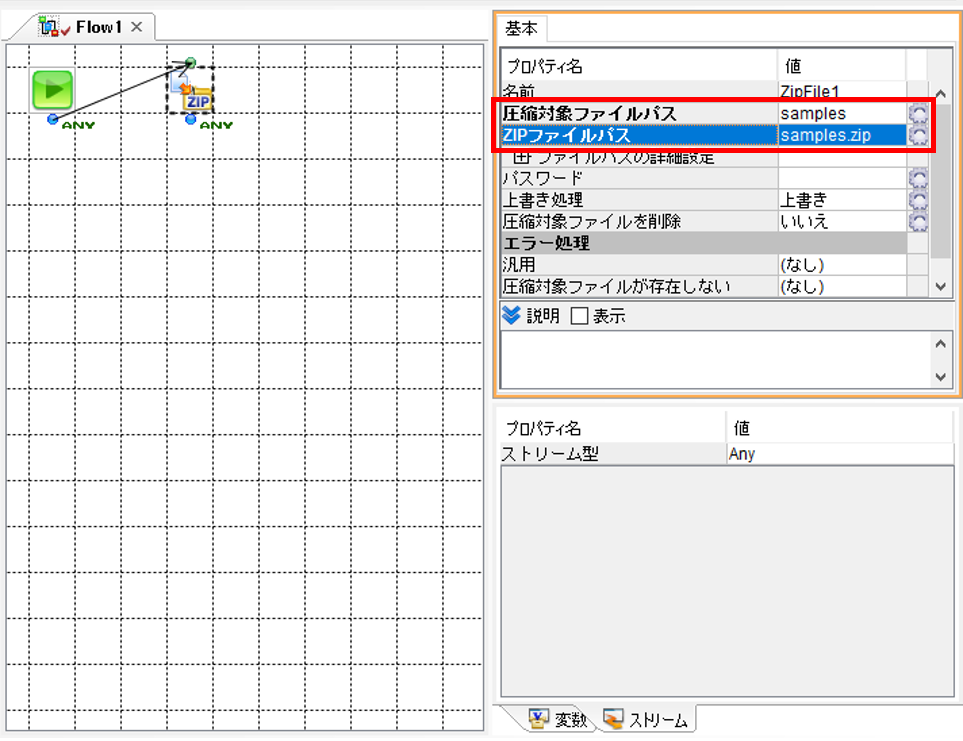Switch to the 変数 tab
This screenshot has height=741, width=963.
(558, 719)
